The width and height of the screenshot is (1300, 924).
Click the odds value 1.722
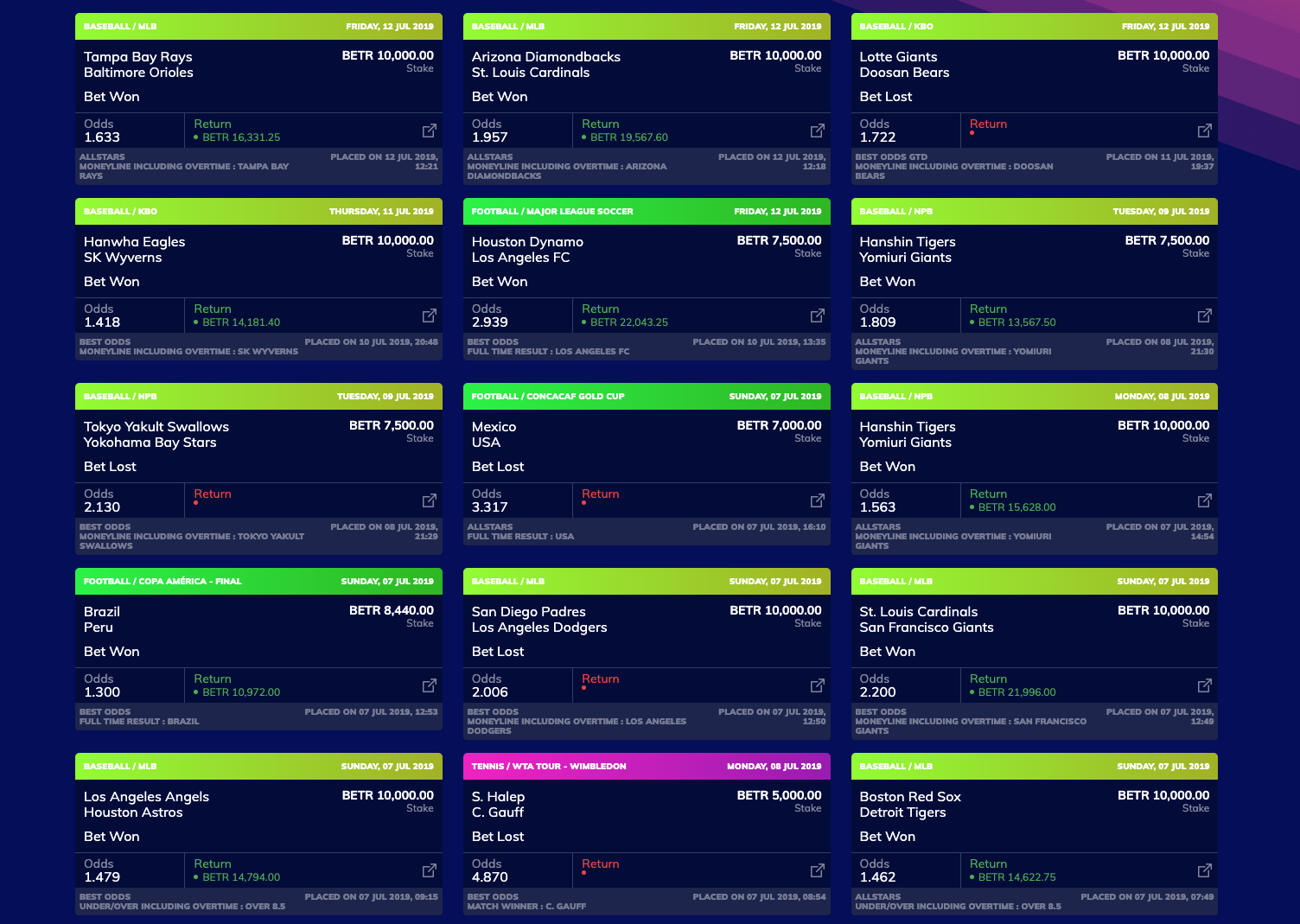click(x=878, y=137)
